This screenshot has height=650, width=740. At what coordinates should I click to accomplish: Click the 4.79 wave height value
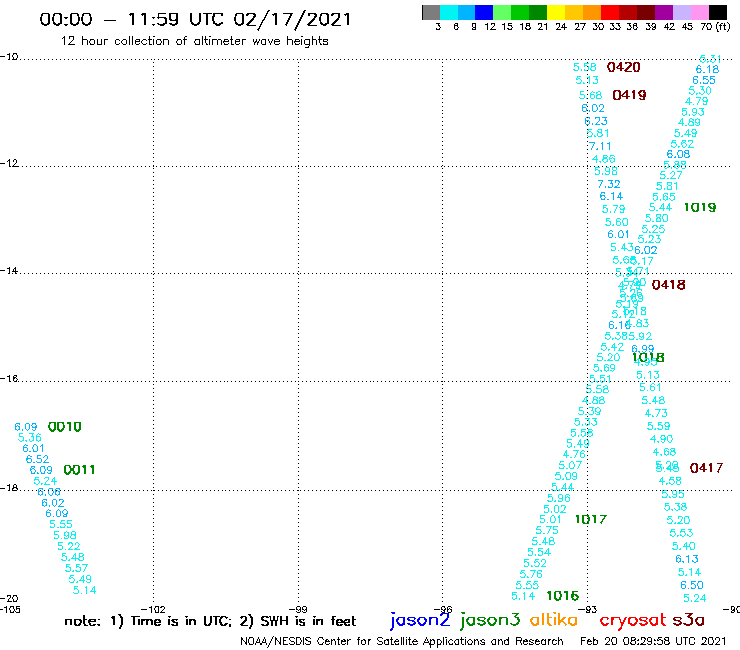697,101
